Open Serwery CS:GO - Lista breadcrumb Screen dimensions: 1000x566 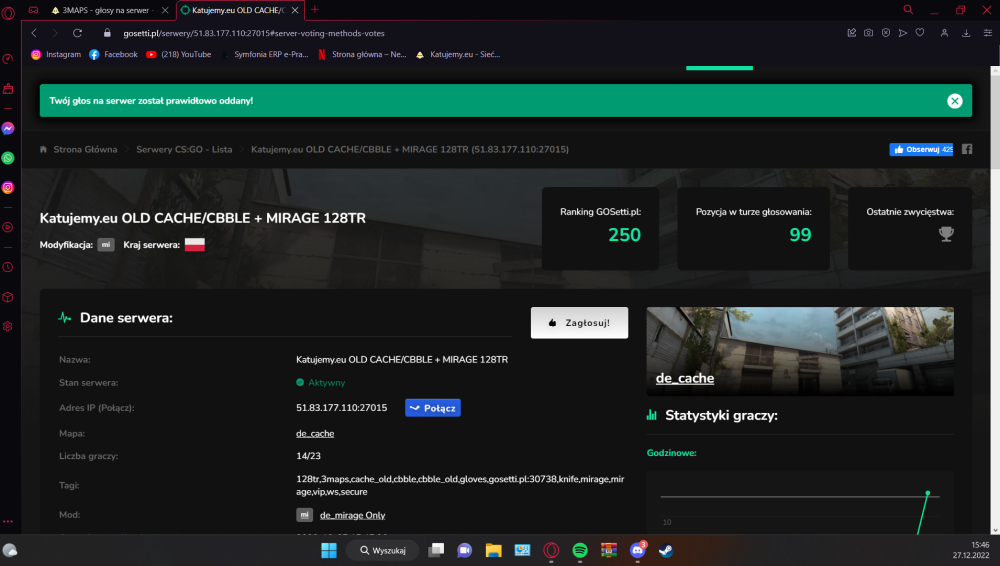184,149
